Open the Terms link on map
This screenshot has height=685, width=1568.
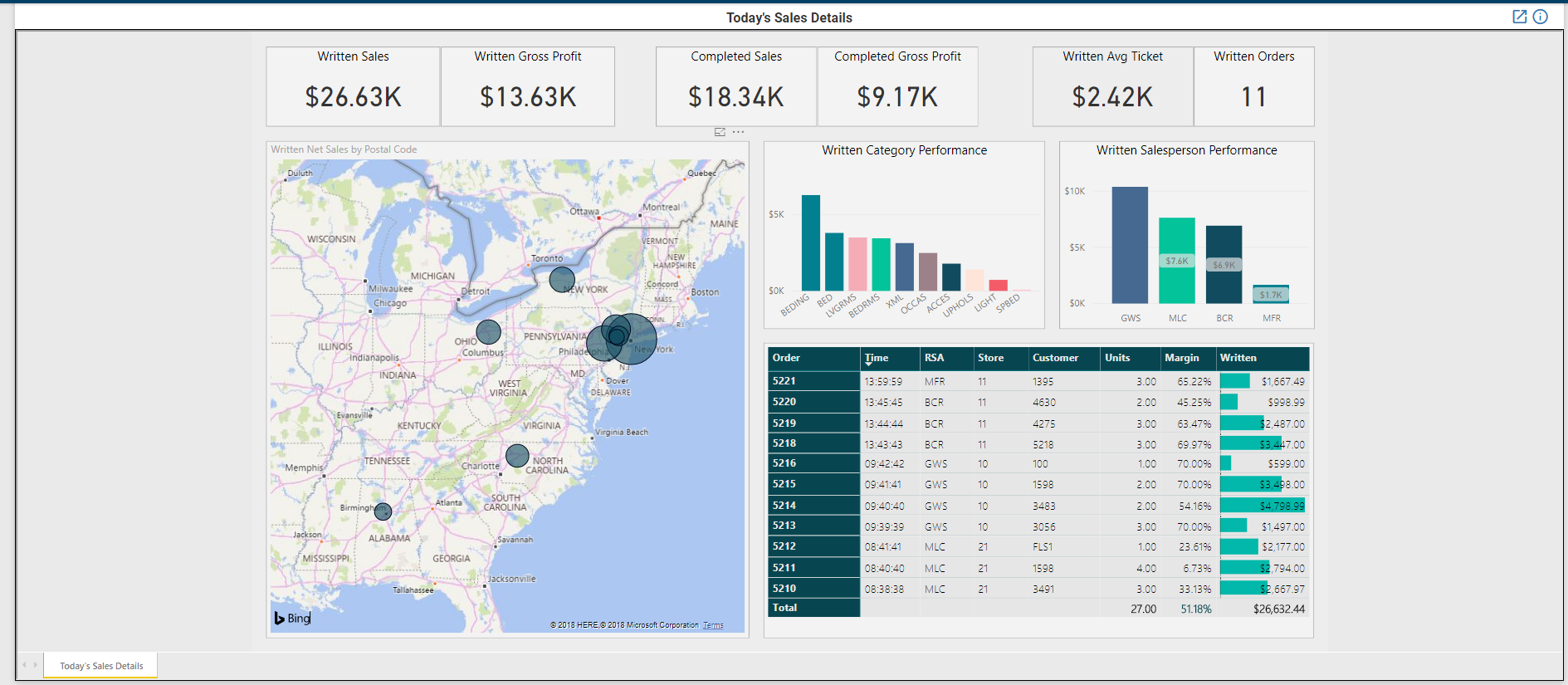tap(713, 625)
